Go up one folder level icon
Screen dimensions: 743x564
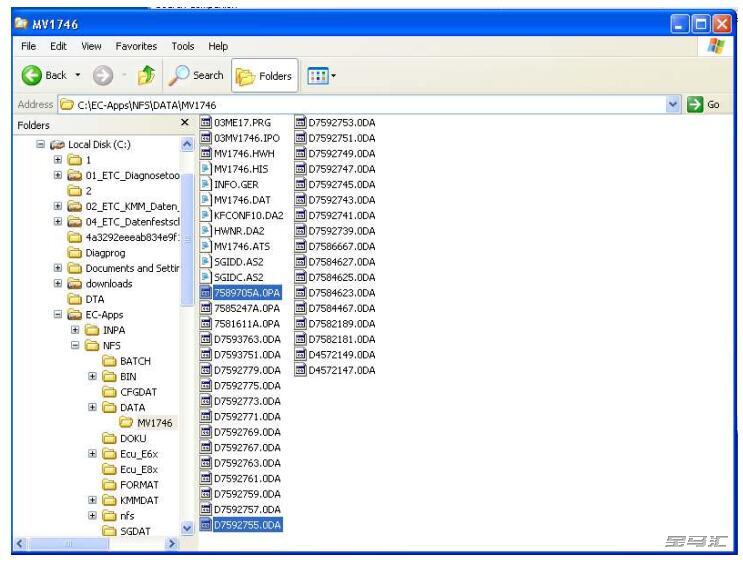[146, 75]
